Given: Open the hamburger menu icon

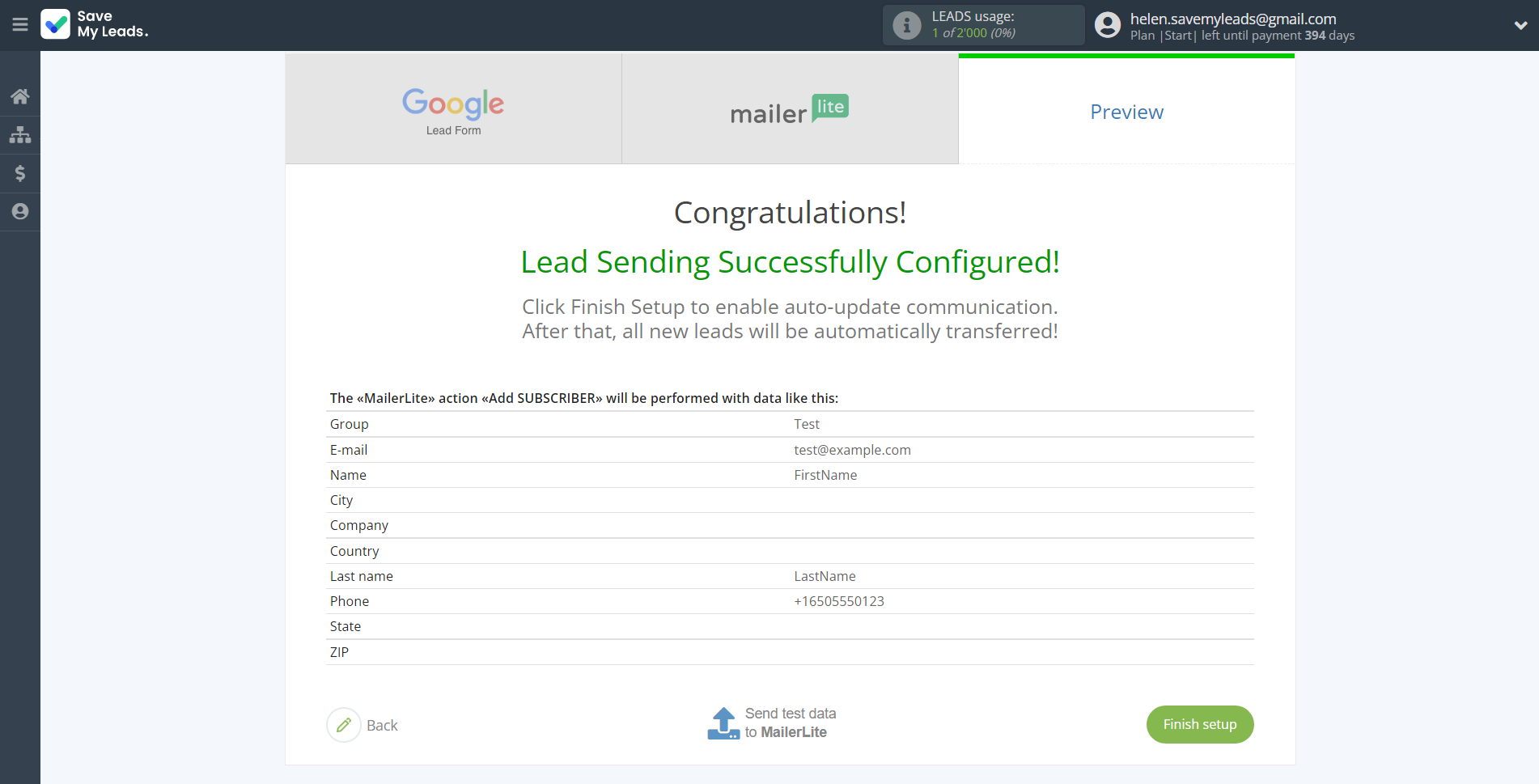Looking at the screenshot, I should point(20,25).
